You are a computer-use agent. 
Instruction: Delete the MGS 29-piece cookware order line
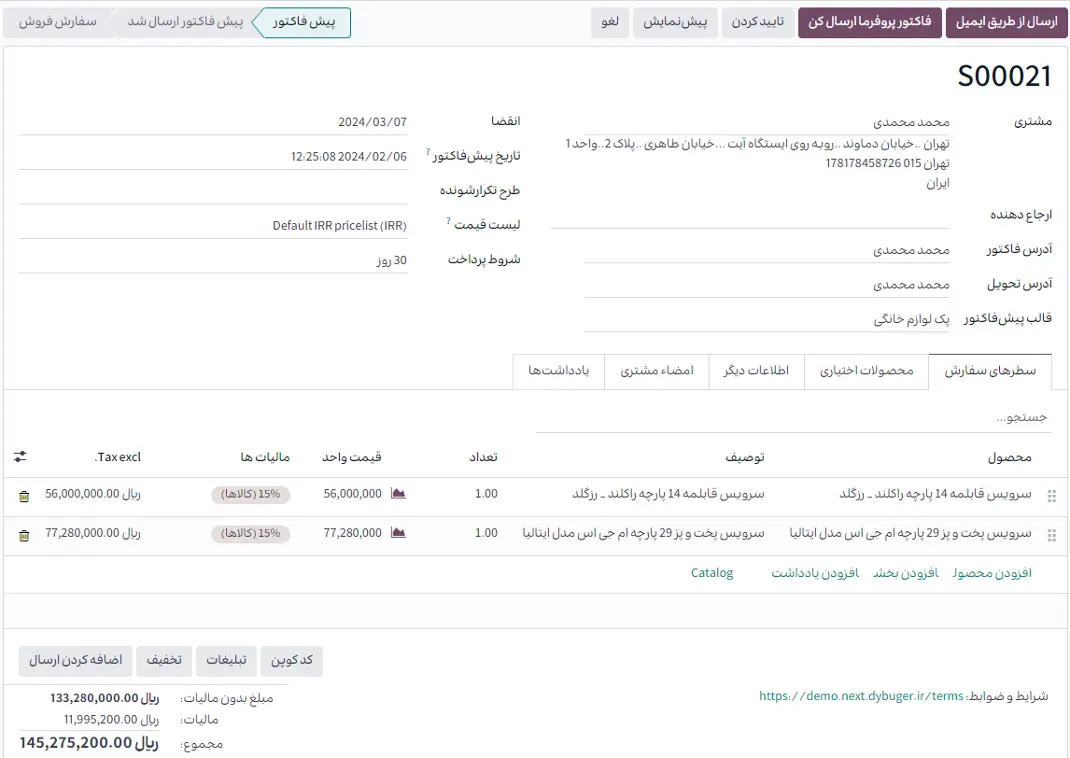click(24, 535)
